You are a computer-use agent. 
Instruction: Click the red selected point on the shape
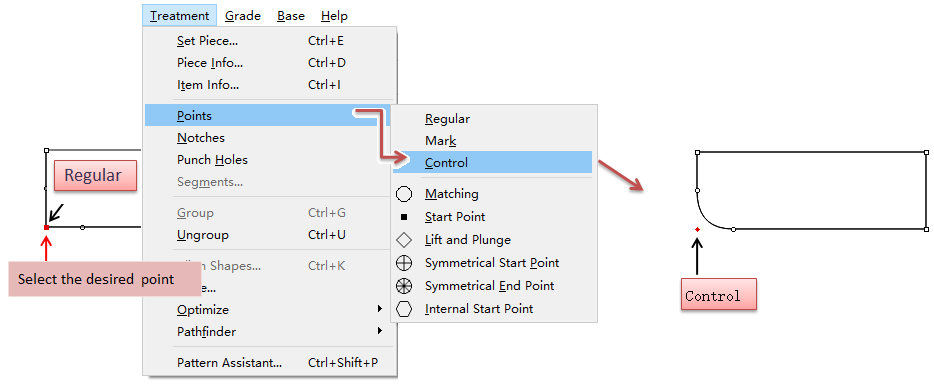(46, 227)
